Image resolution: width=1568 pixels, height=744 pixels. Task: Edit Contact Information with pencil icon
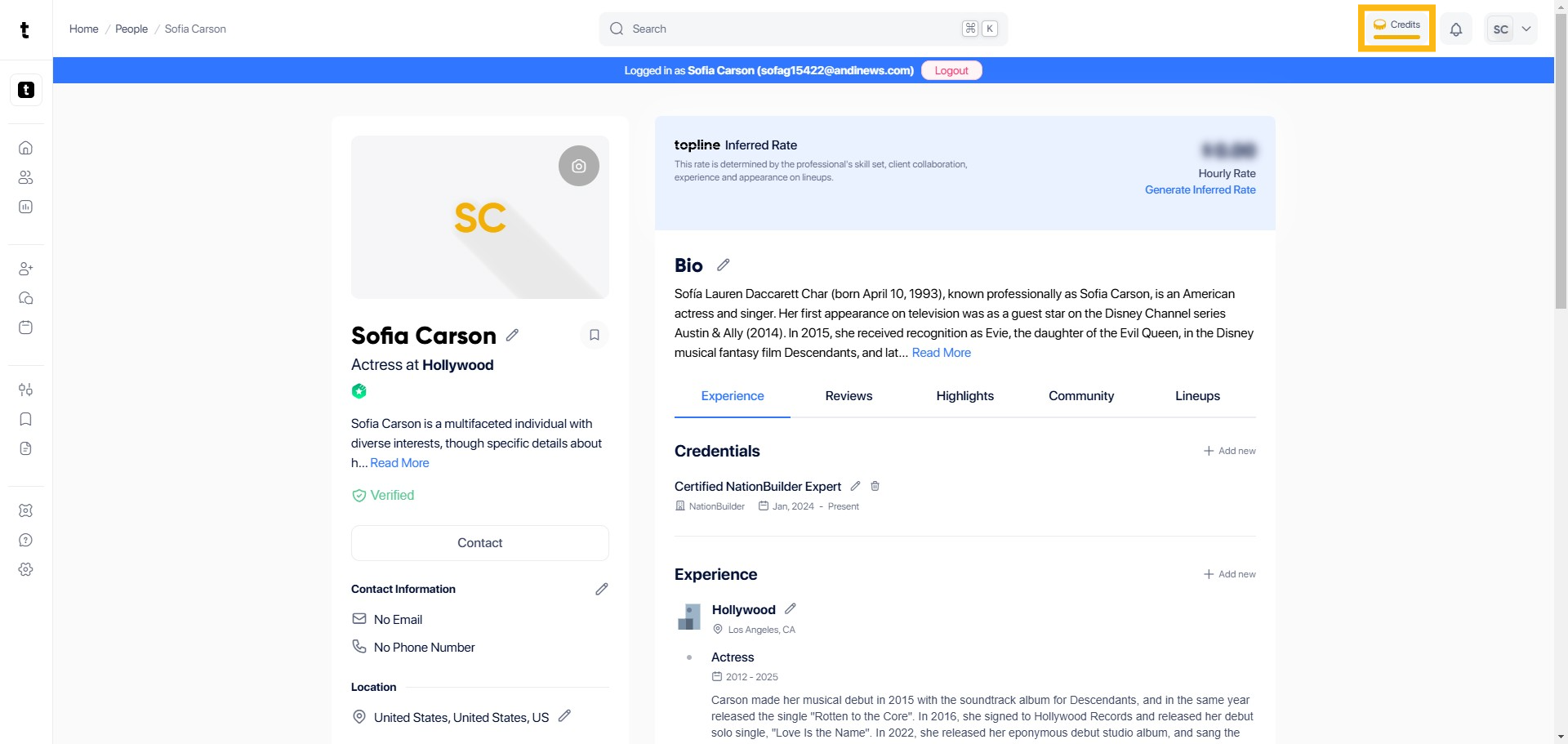tap(601, 589)
